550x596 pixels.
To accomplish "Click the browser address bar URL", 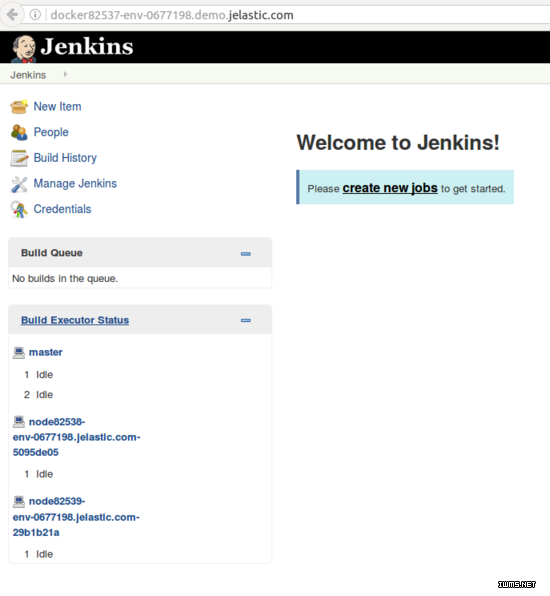I will click(172, 15).
